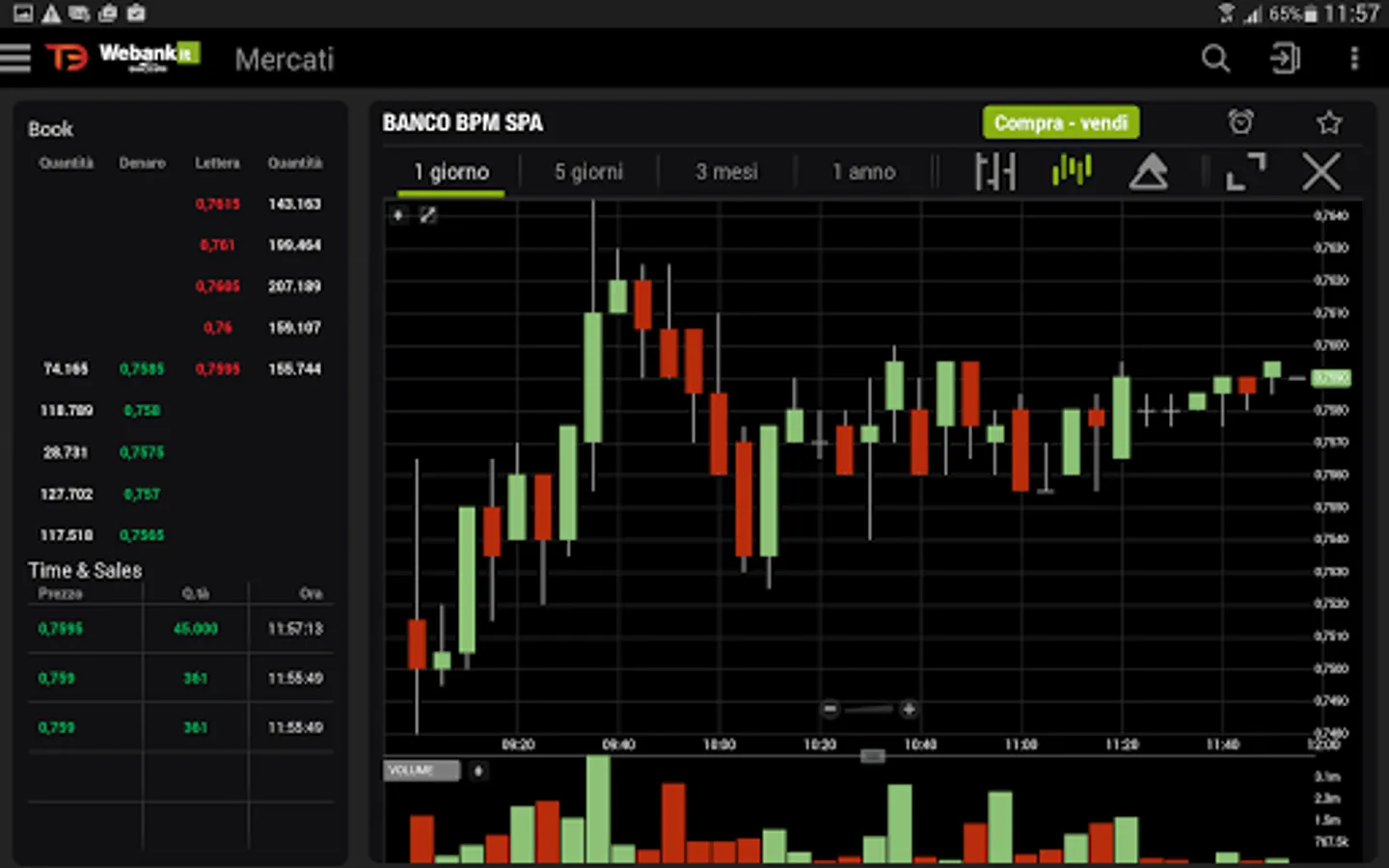Screen dimensions: 1389x868
Task: Tap the 11:57 clock in status bar
Action: click(x=1351, y=14)
